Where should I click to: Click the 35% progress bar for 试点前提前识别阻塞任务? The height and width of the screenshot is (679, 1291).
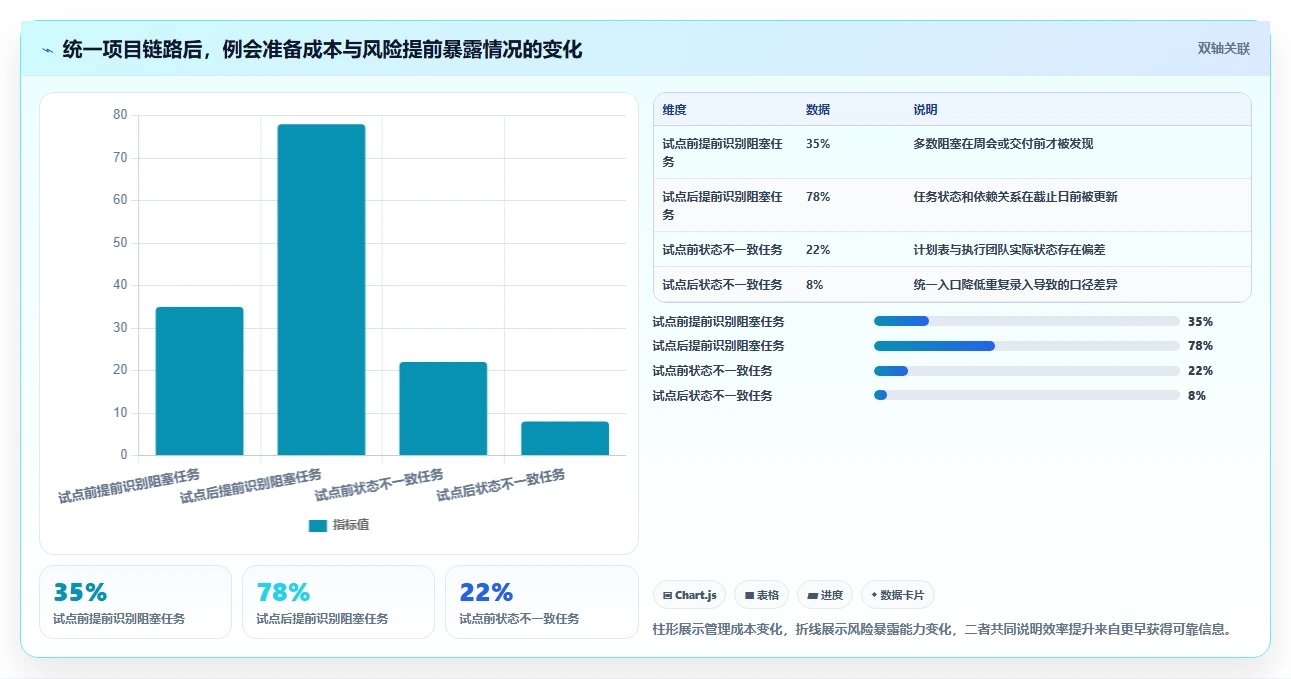click(1027, 321)
